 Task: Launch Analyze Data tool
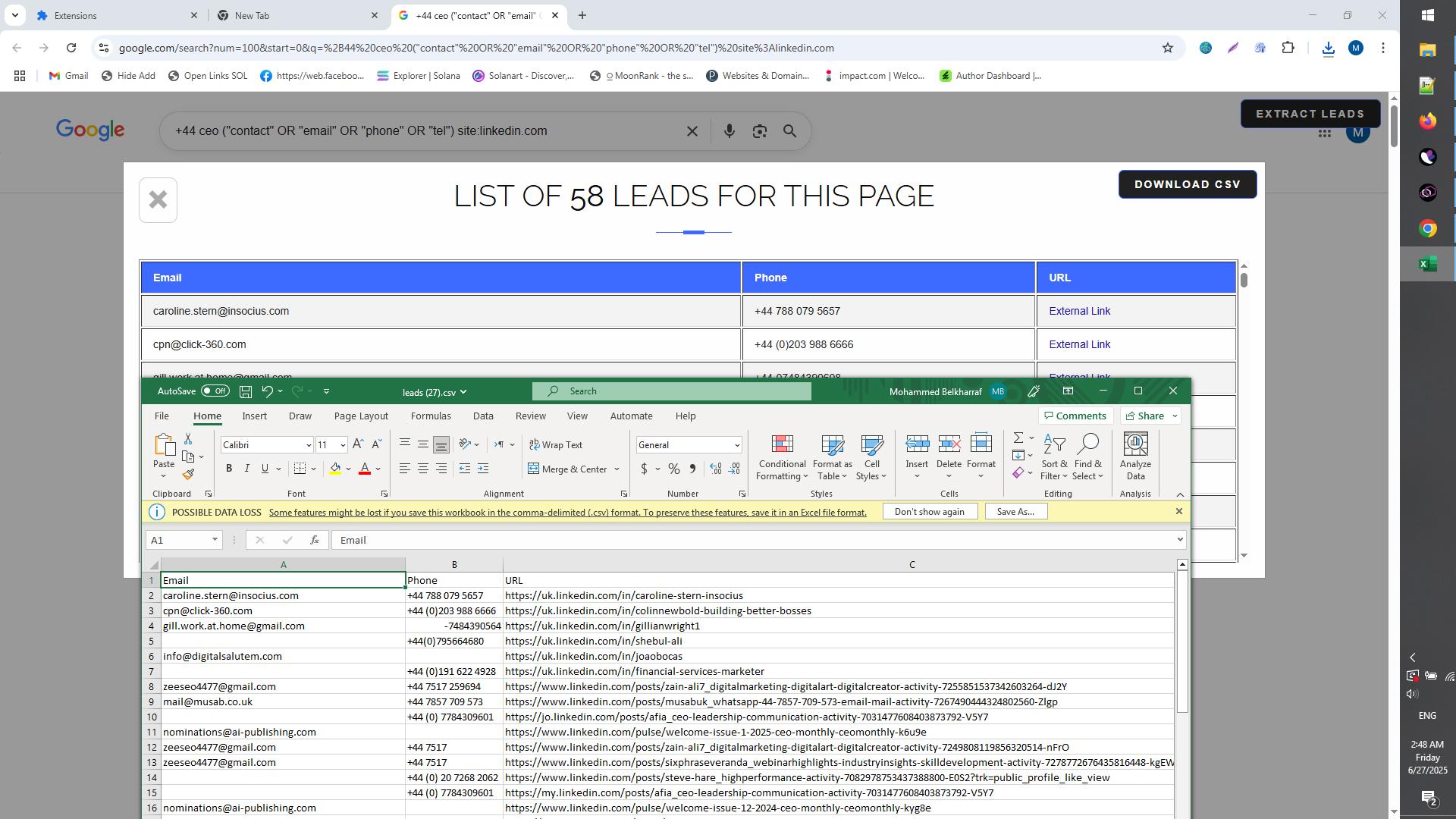point(1134,455)
